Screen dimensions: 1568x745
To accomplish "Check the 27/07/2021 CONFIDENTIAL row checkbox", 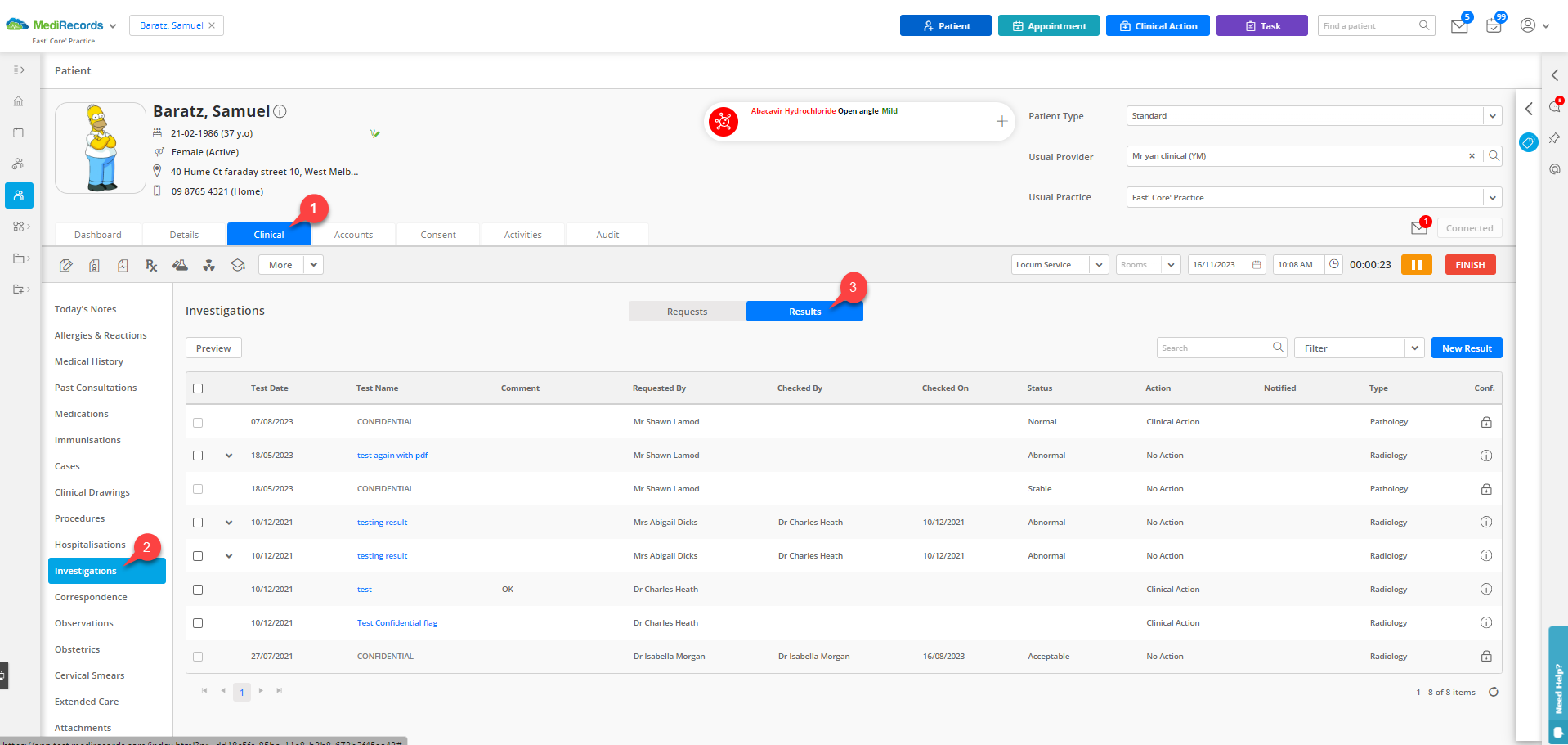I will click(x=198, y=657).
